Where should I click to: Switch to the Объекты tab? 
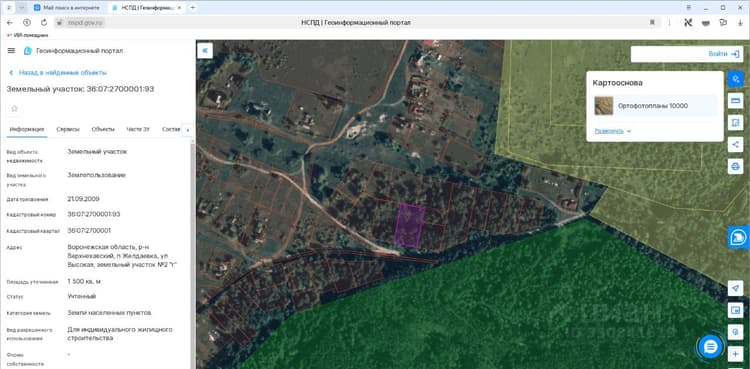pyautogui.click(x=103, y=129)
